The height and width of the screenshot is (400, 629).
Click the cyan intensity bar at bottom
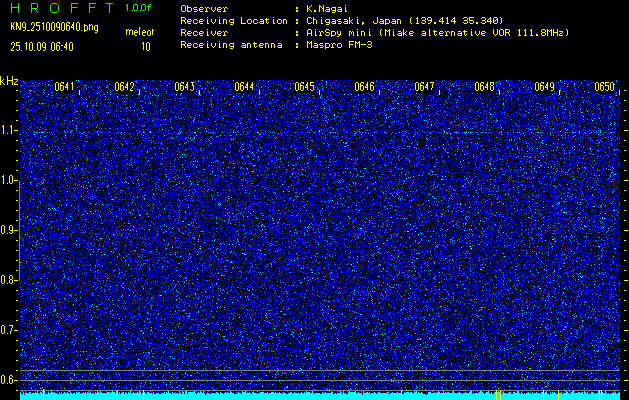tap(320, 396)
